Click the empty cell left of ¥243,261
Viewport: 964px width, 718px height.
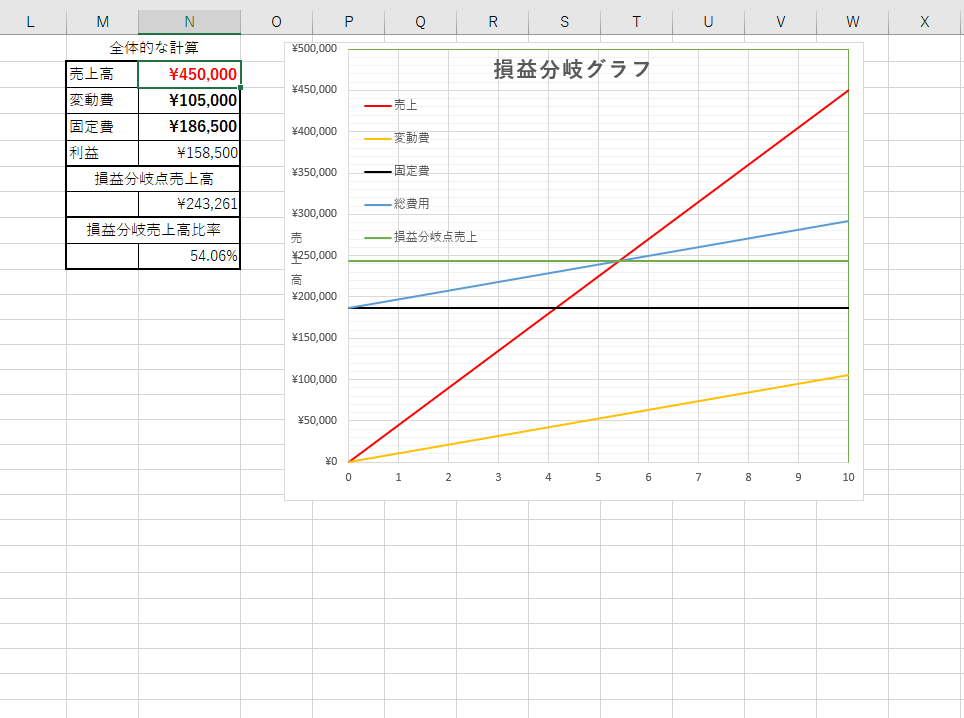coord(102,204)
